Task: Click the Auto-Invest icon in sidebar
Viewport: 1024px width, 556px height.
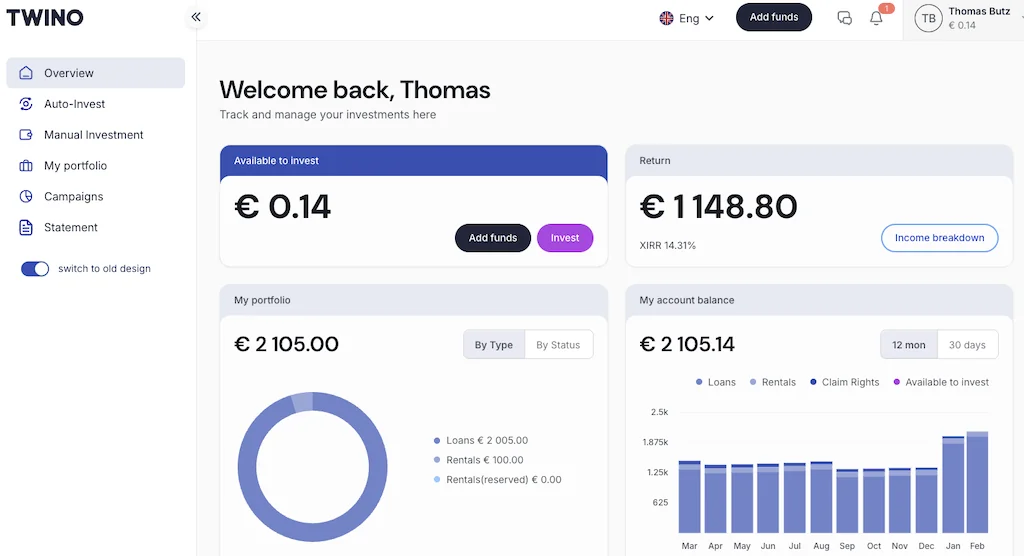Action: coord(26,104)
